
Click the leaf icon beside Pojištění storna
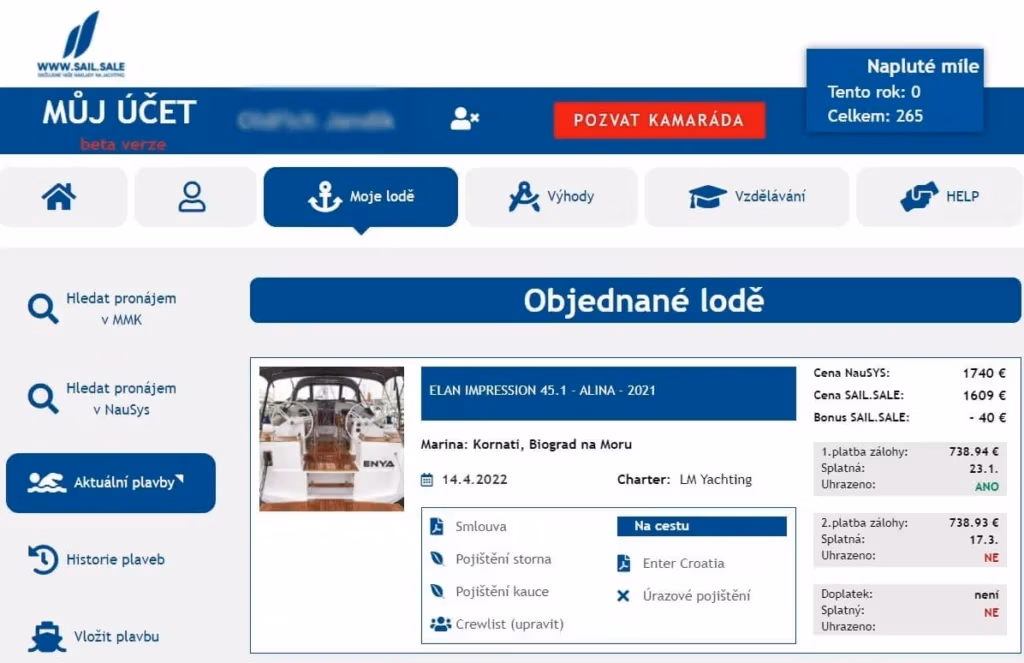point(437,558)
